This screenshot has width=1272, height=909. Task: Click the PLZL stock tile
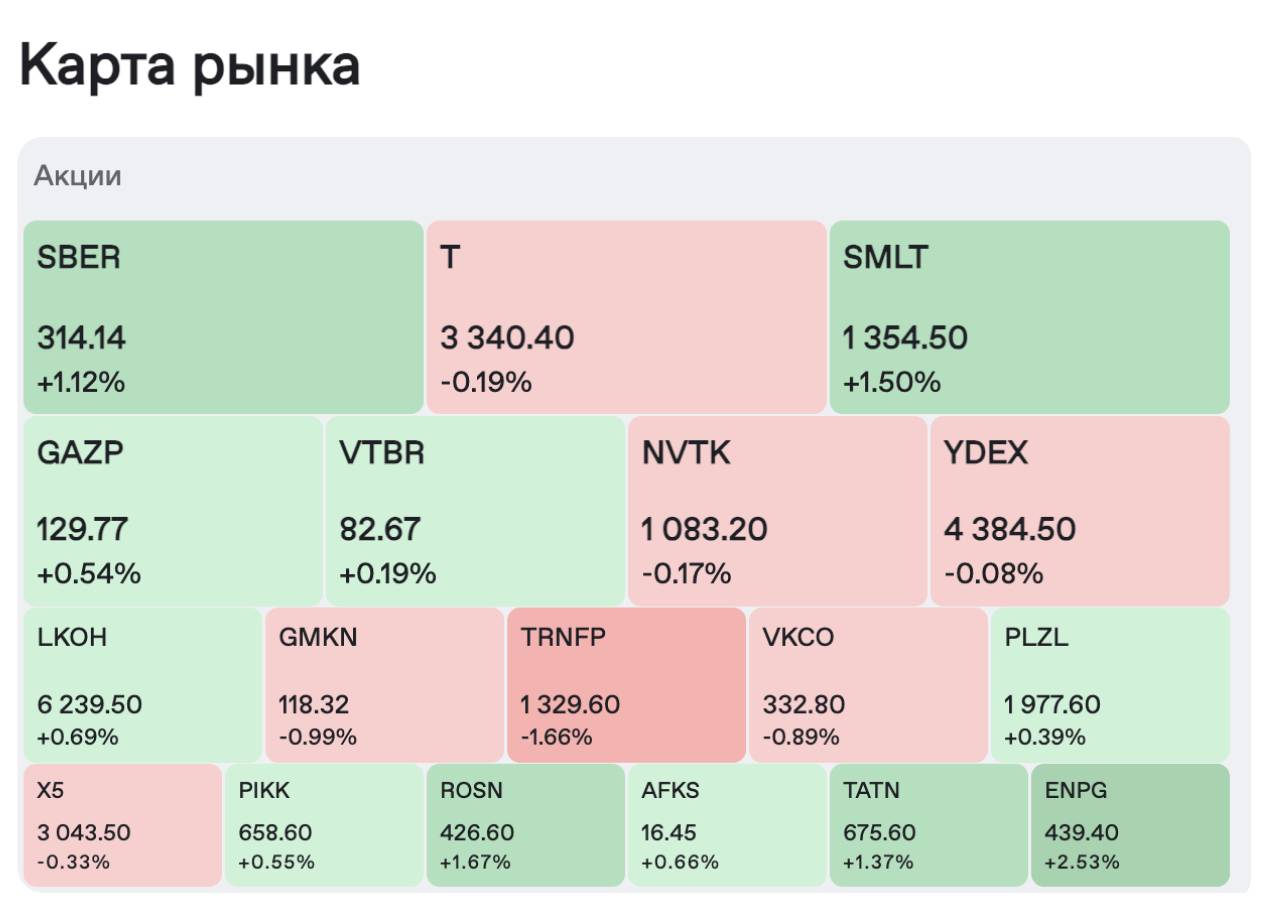pyautogui.click(x=1109, y=685)
